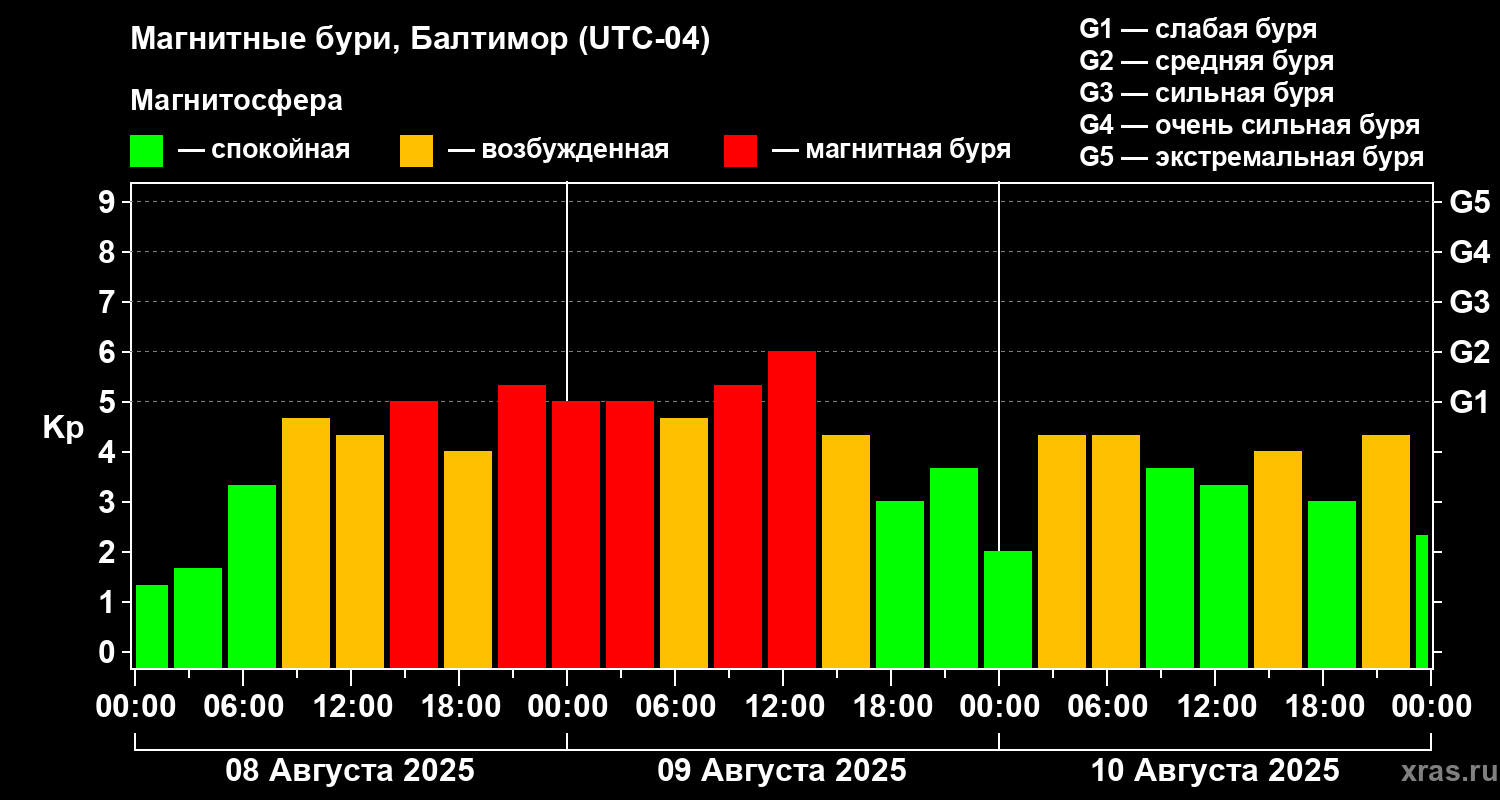Screen dimensions: 1500x800
Task: Click the yellow bar at 03:00 on 10 Августа
Action: tap(1062, 551)
